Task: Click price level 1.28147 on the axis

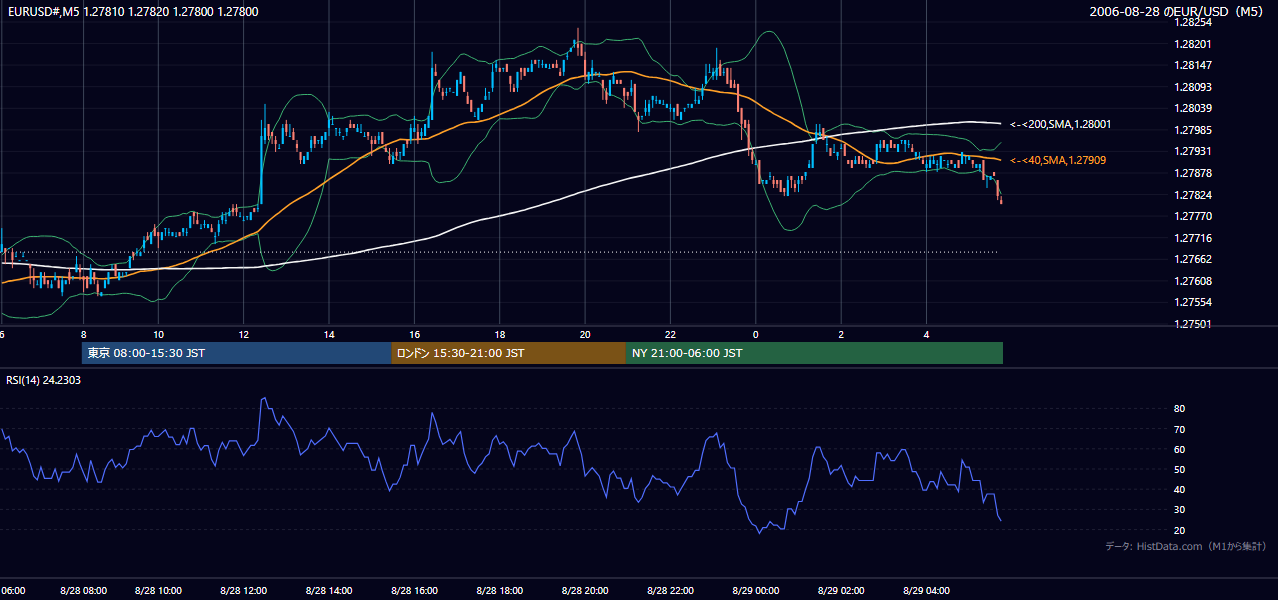Action: click(x=1194, y=65)
